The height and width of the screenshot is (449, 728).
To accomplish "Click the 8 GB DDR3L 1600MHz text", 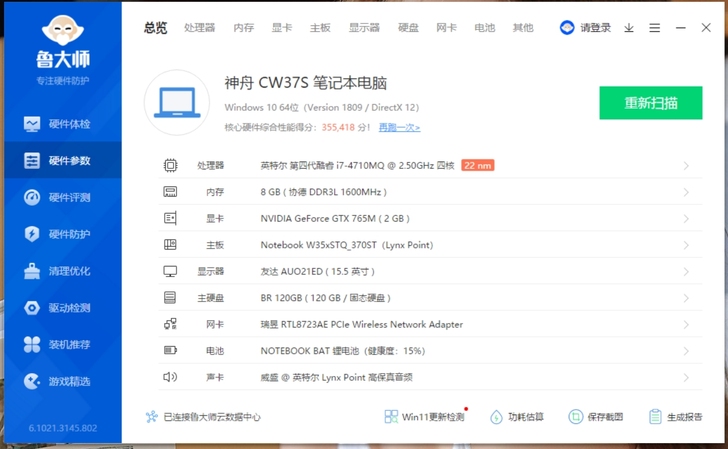I will coord(324,192).
